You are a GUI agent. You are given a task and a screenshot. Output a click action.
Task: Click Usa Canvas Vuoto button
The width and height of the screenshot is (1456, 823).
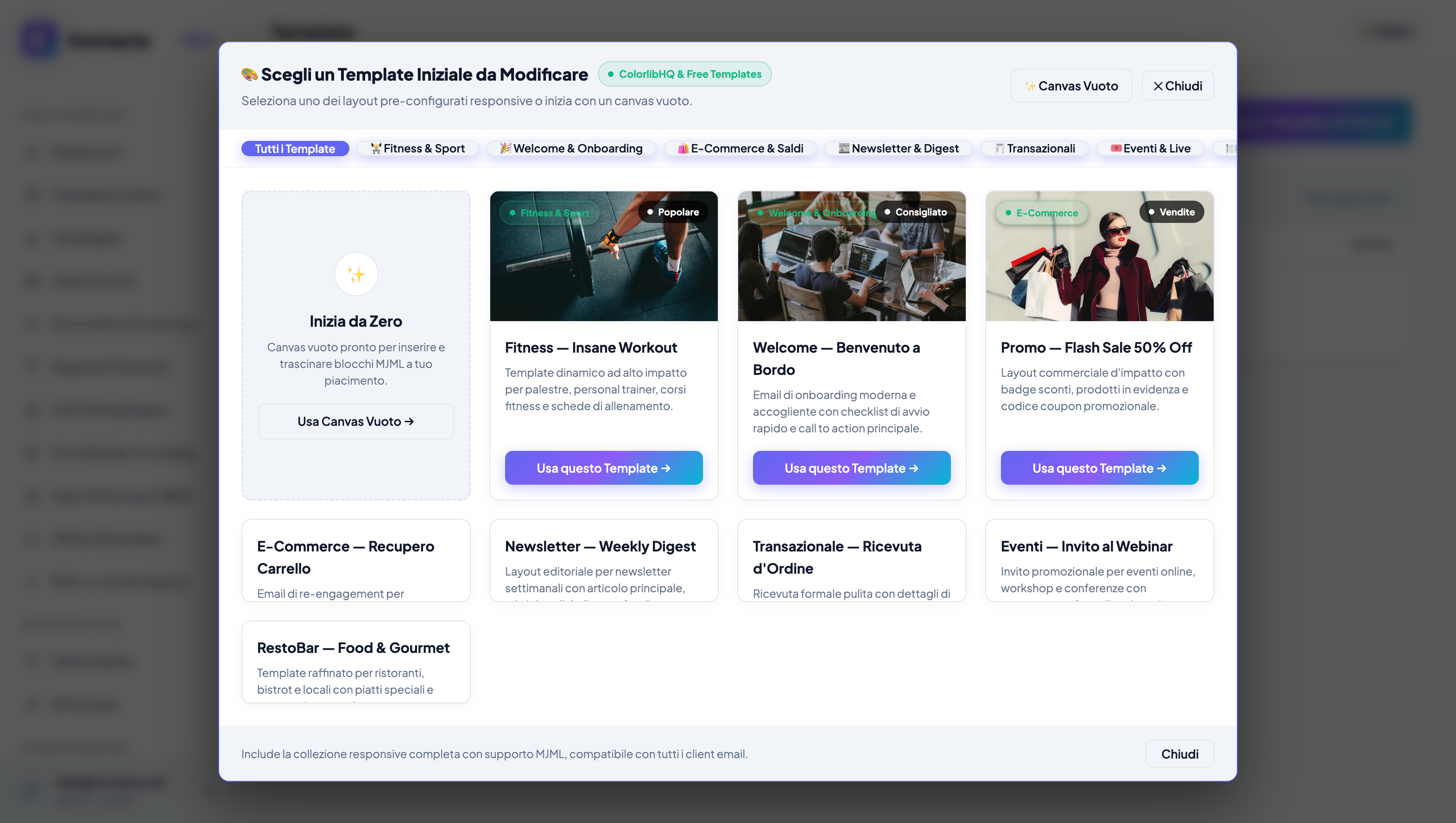pos(356,421)
